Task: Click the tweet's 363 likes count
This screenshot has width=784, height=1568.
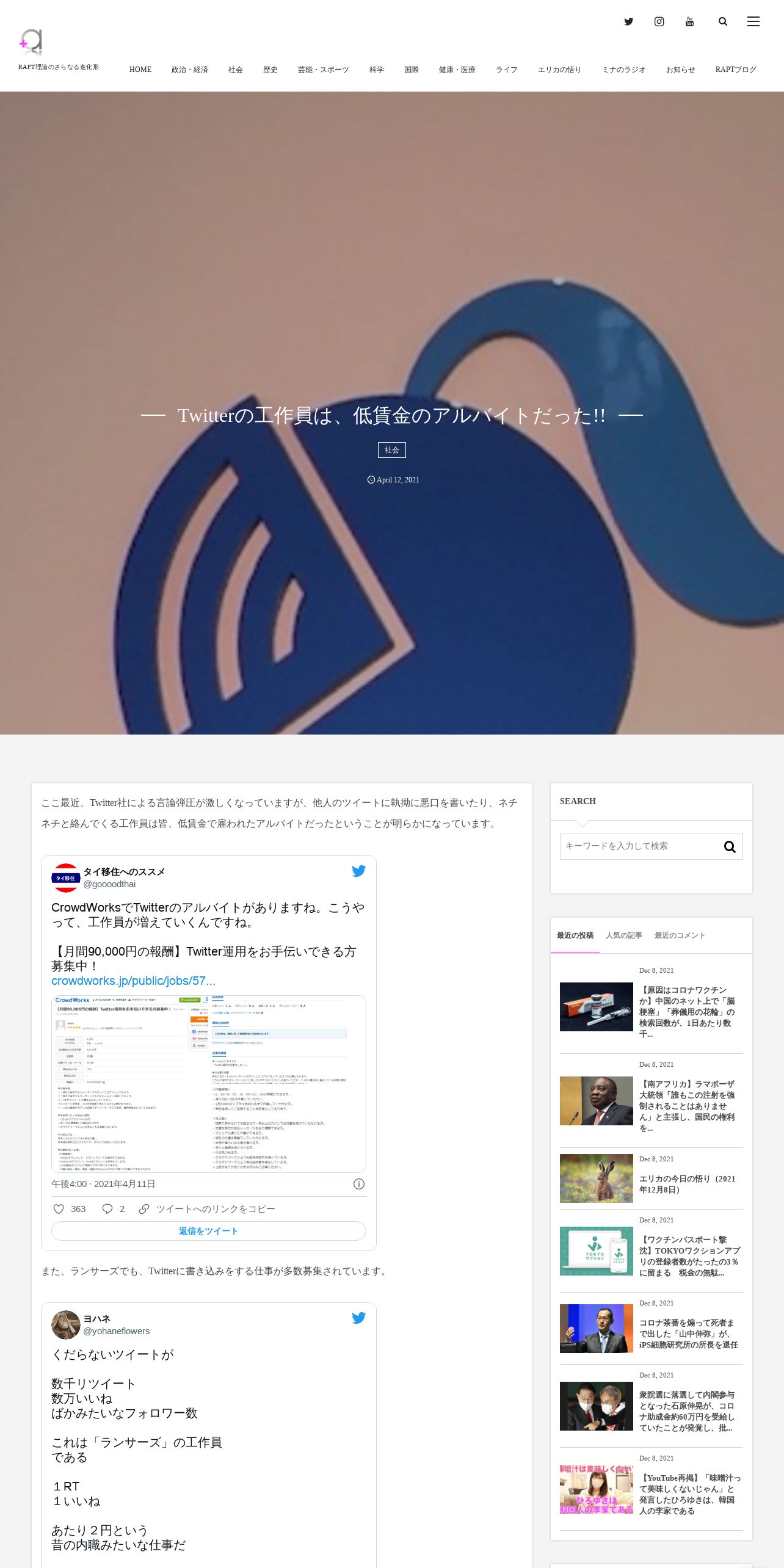Action: [x=78, y=1209]
